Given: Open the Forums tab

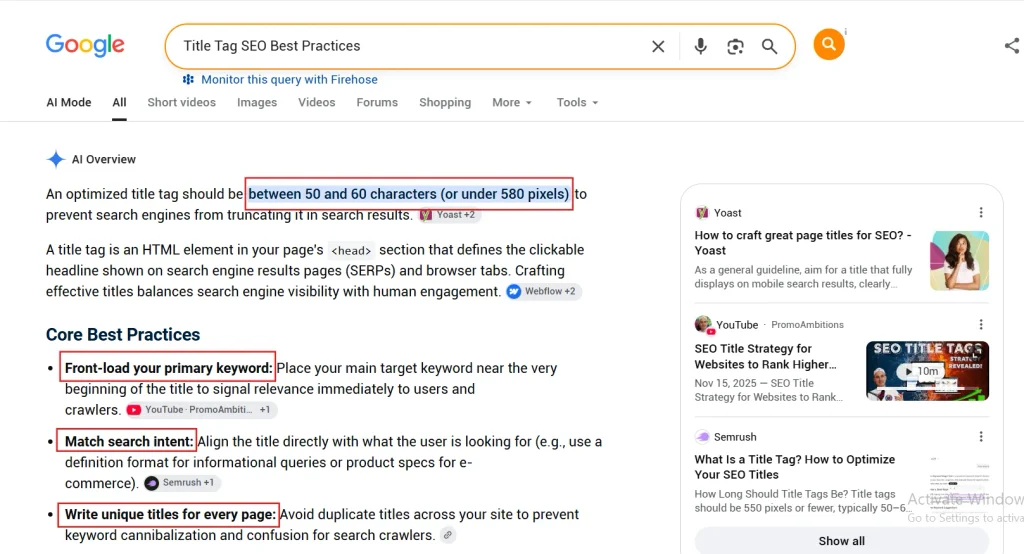Looking at the screenshot, I should tap(377, 103).
